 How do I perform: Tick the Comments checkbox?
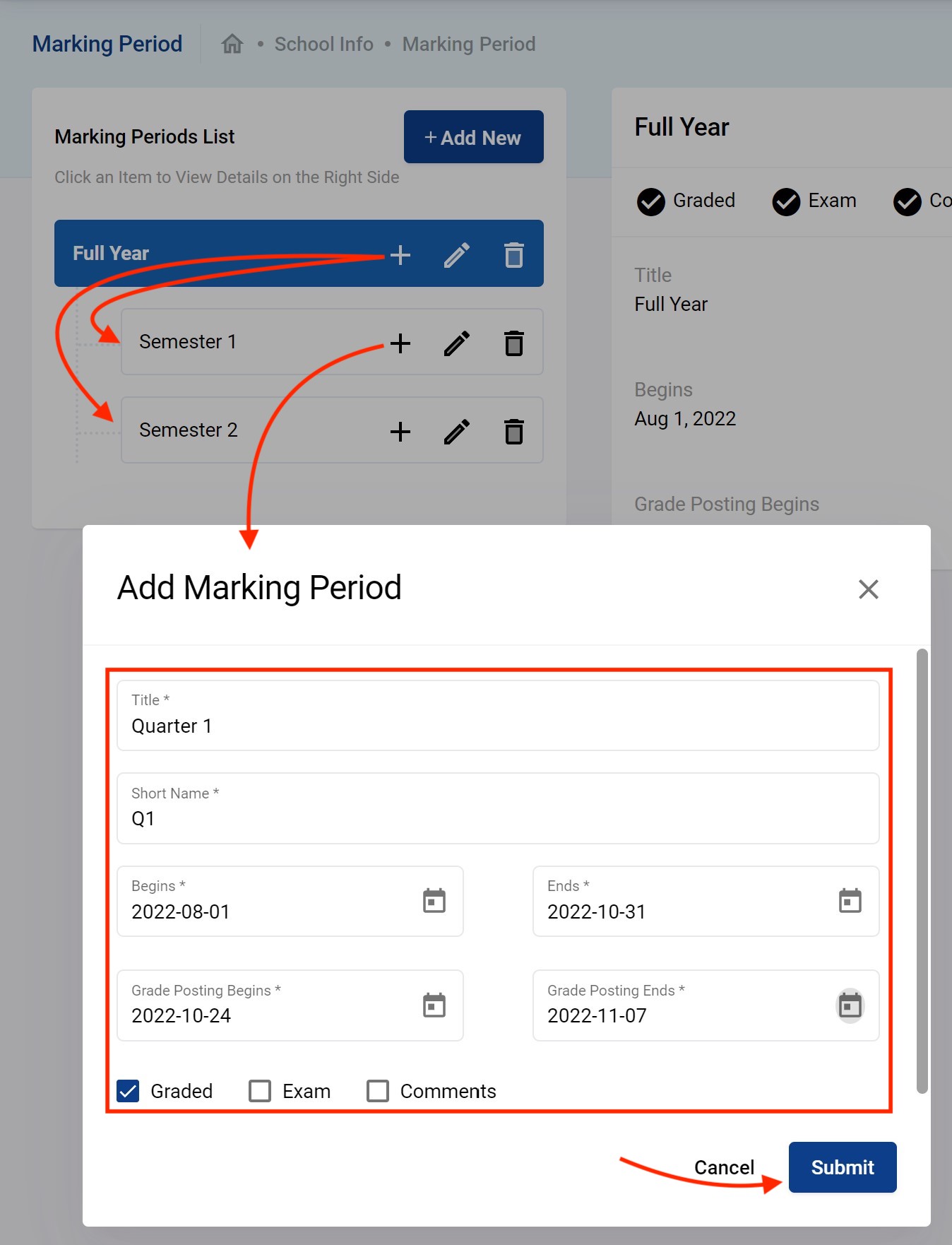tap(378, 1091)
